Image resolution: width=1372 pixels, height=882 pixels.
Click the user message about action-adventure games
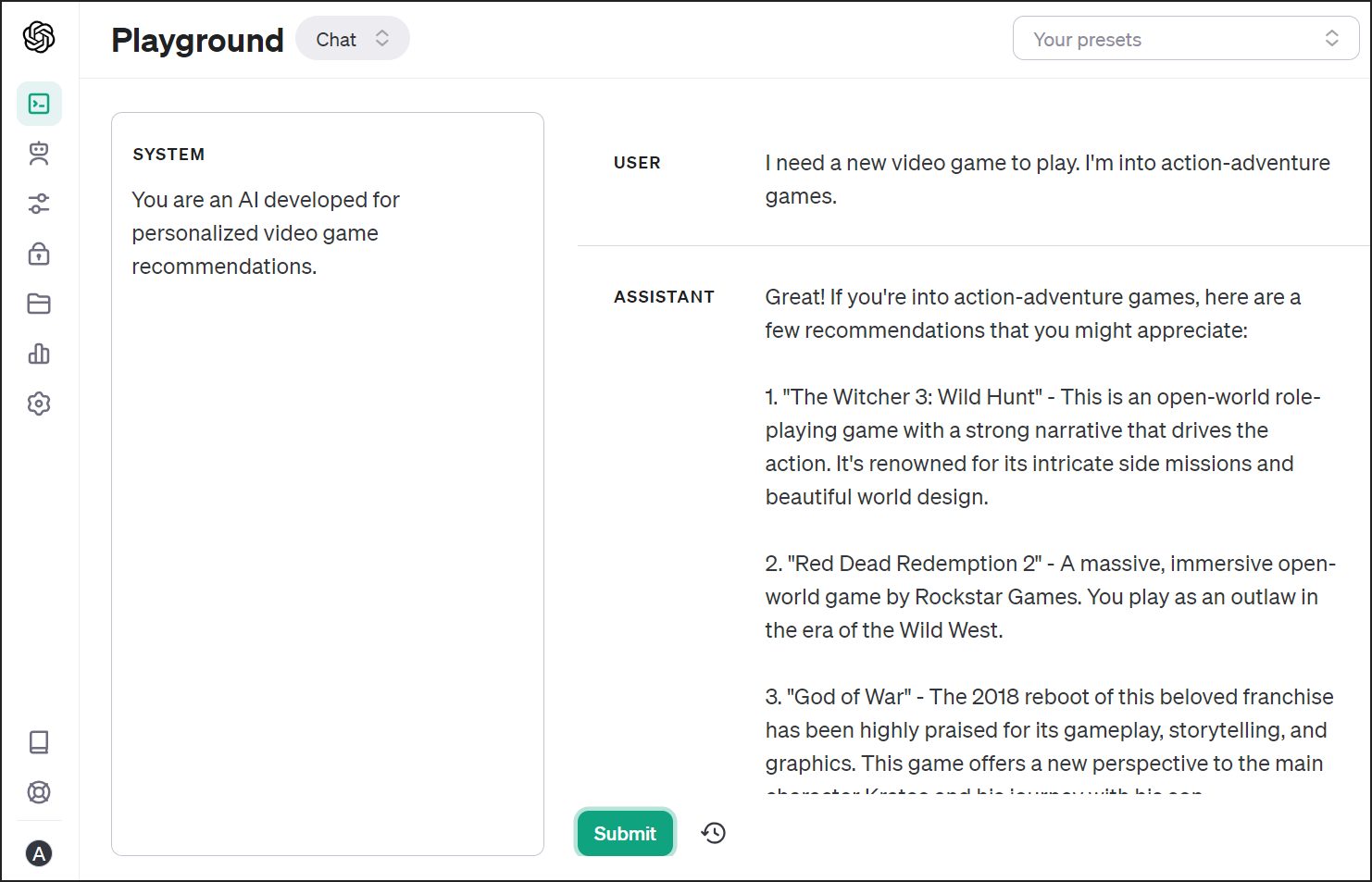pos(1047,180)
